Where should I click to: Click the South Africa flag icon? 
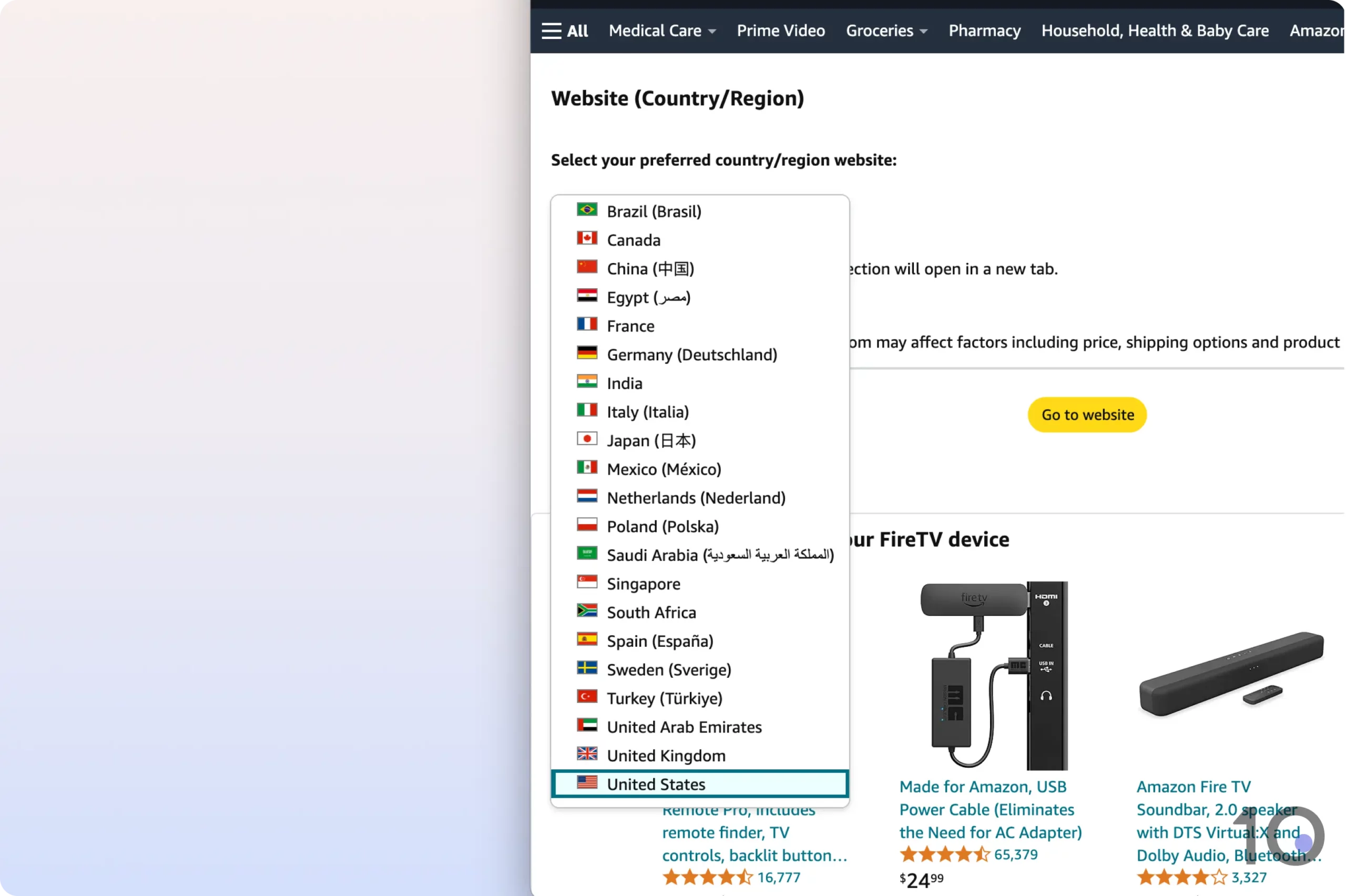click(x=587, y=610)
